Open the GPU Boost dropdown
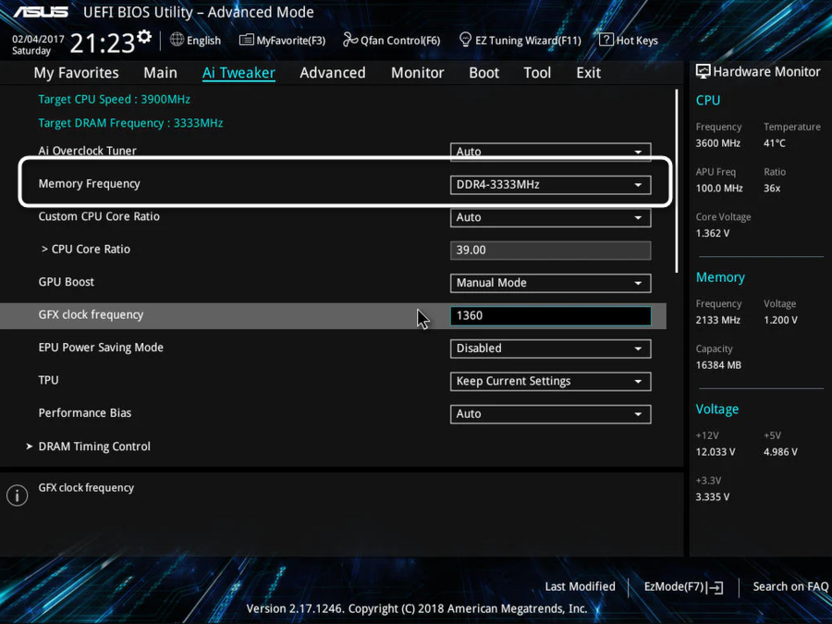 click(x=550, y=283)
